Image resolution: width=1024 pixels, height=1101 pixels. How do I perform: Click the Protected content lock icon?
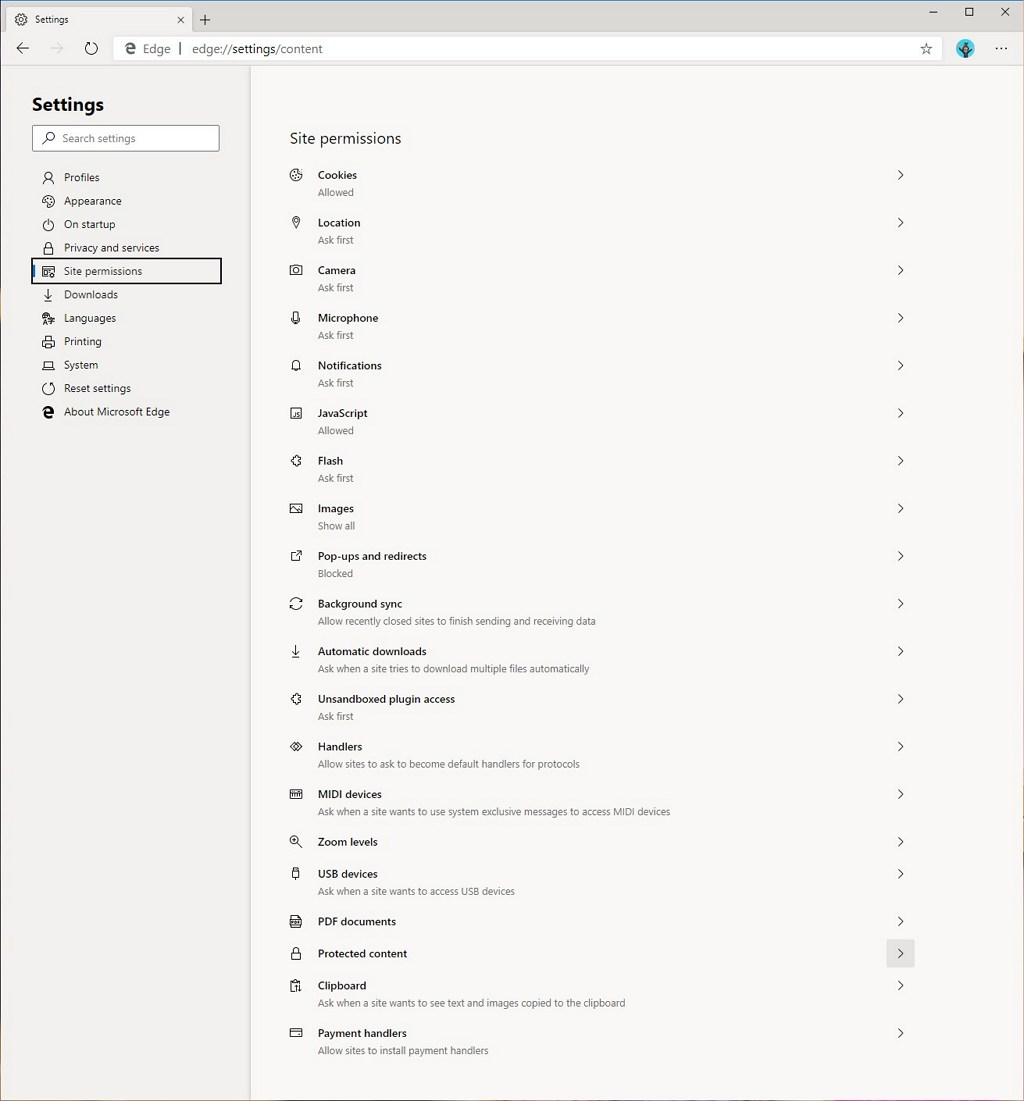(296, 954)
